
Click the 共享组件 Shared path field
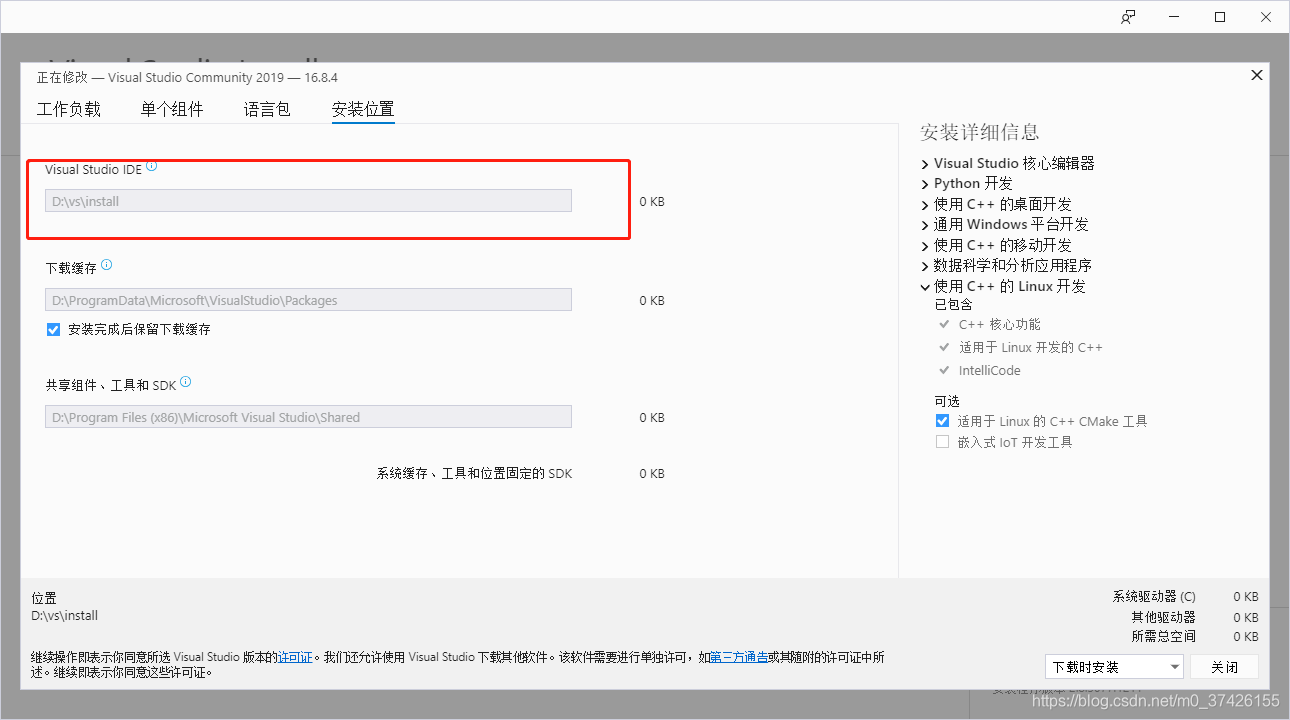click(x=308, y=417)
